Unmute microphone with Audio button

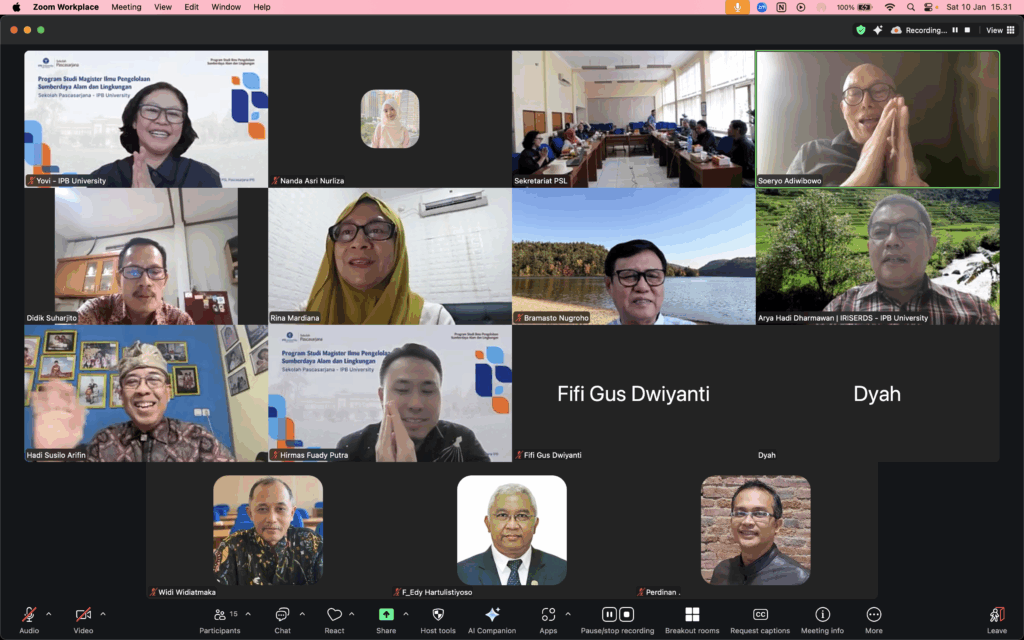click(30, 615)
